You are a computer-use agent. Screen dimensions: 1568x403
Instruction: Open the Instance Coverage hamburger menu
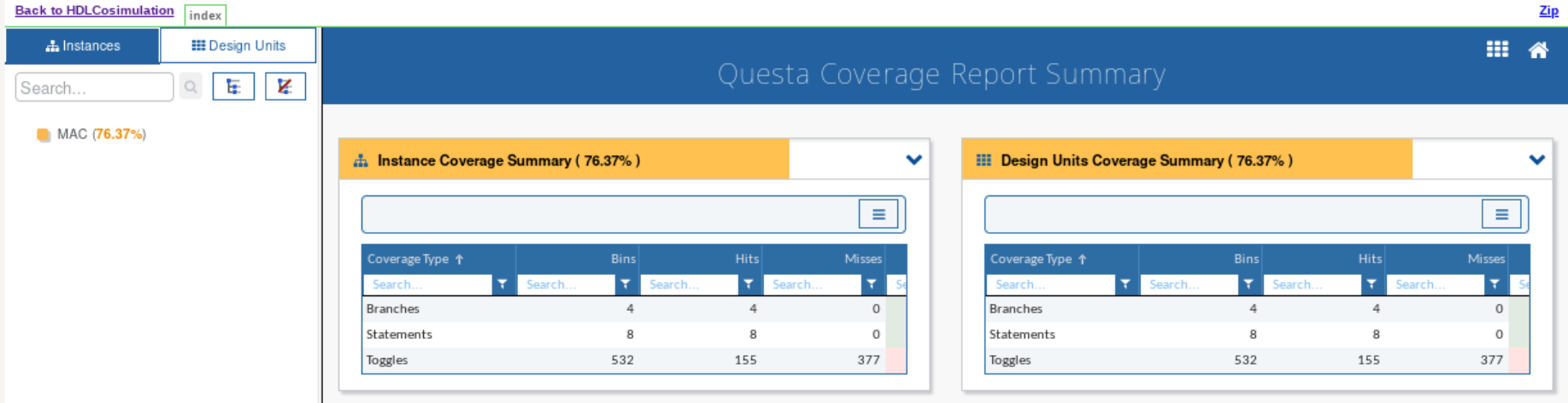click(x=878, y=214)
